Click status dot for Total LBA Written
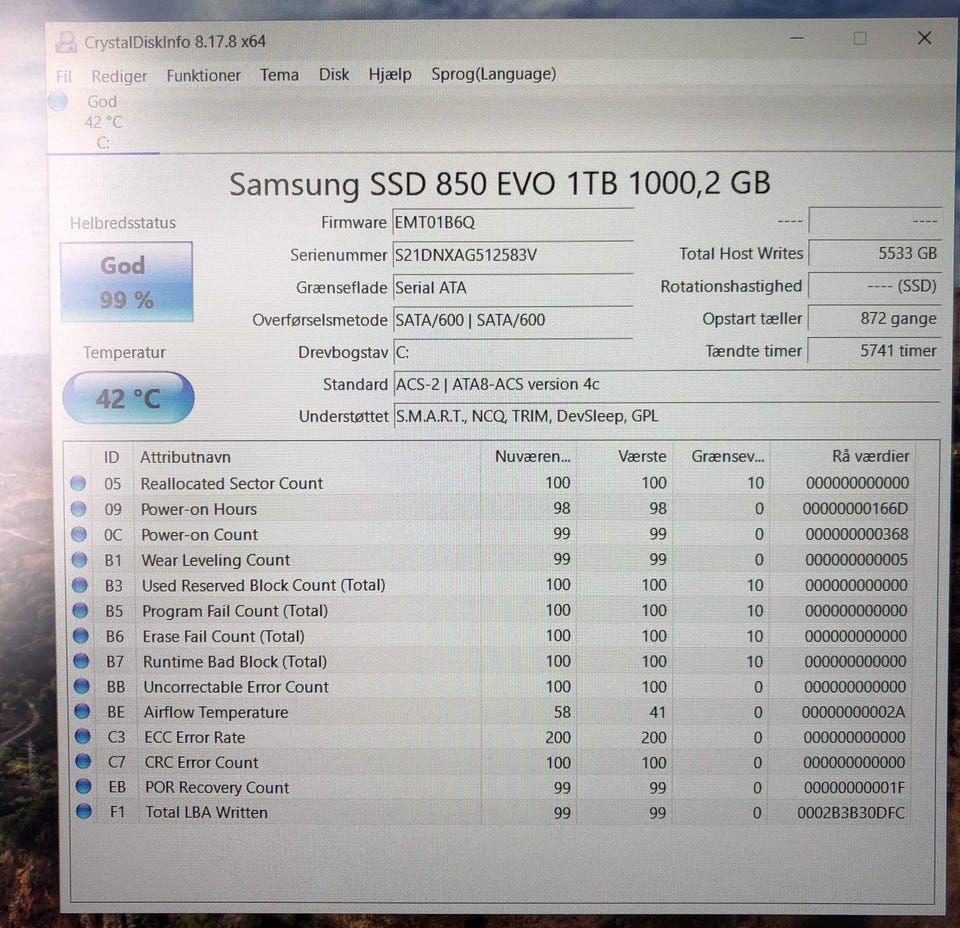This screenshot has width=960, height=928. coord(84,812)
